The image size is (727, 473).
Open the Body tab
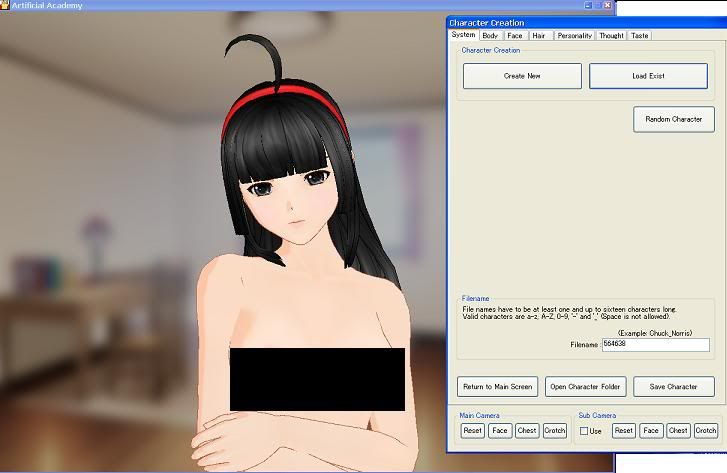tap(490, 36)
